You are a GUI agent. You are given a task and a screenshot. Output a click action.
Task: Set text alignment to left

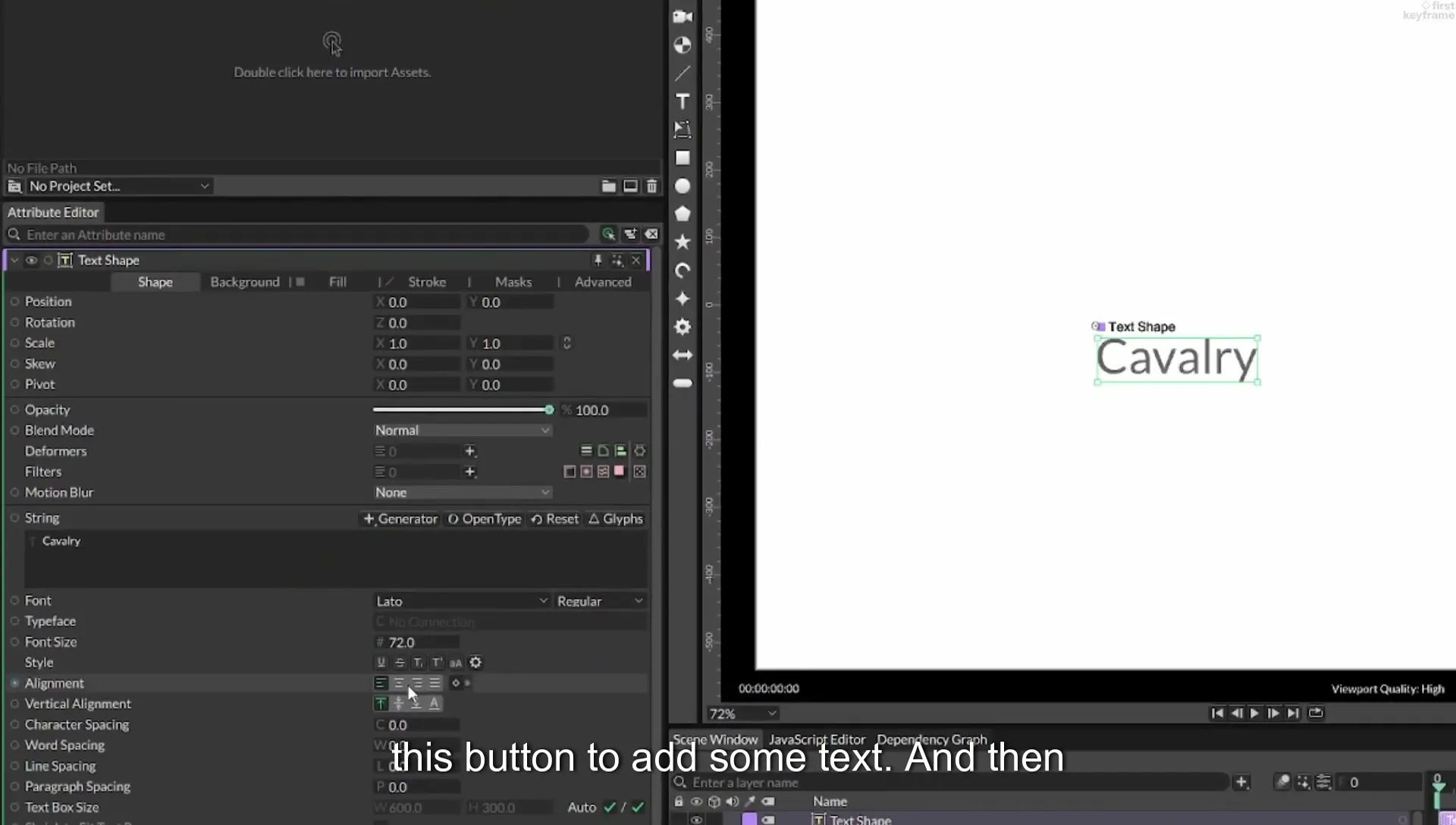tap(381, 683)
